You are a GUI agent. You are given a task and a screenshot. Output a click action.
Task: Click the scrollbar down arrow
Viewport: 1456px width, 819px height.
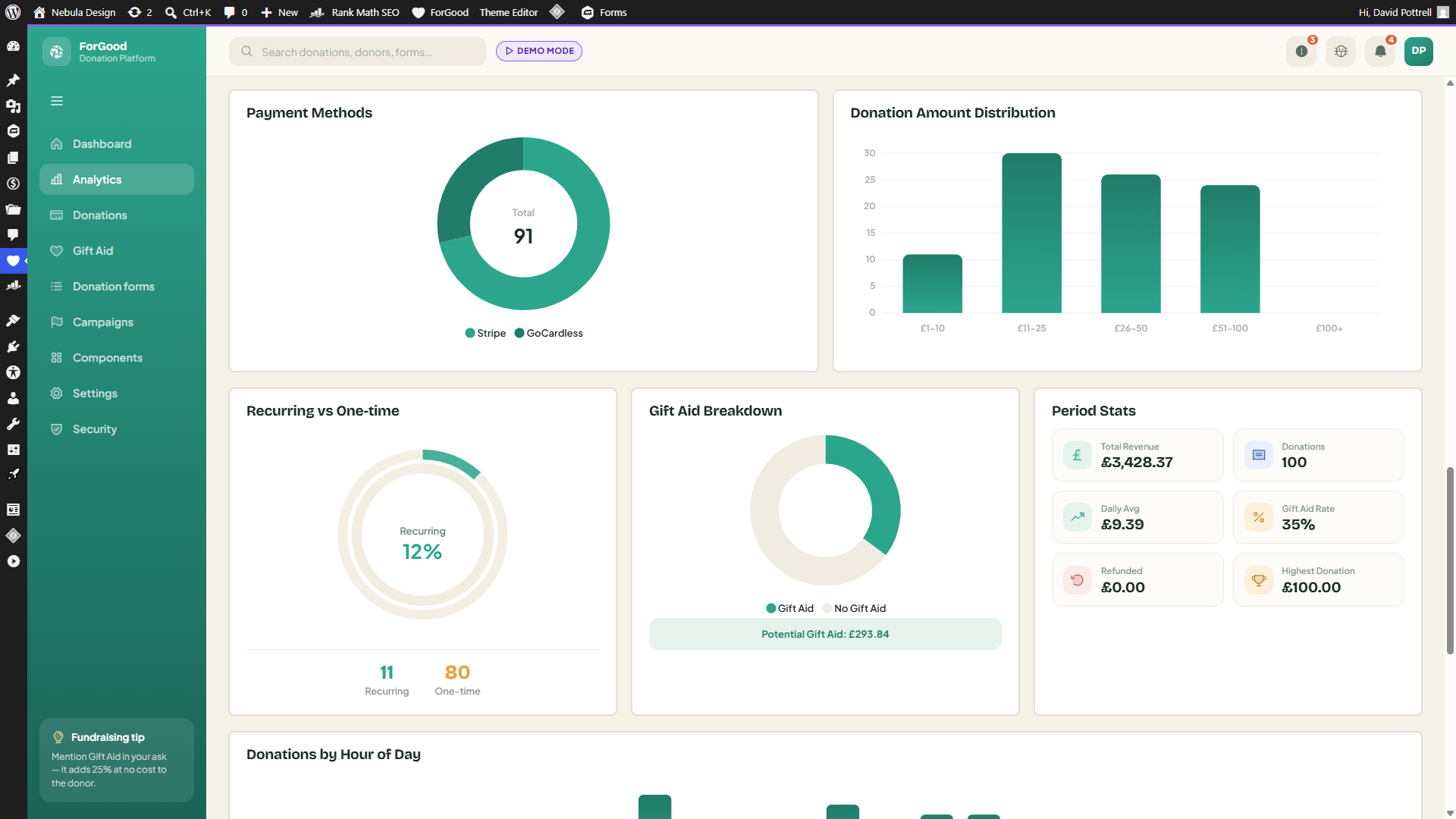click(x=1450, y=813)
